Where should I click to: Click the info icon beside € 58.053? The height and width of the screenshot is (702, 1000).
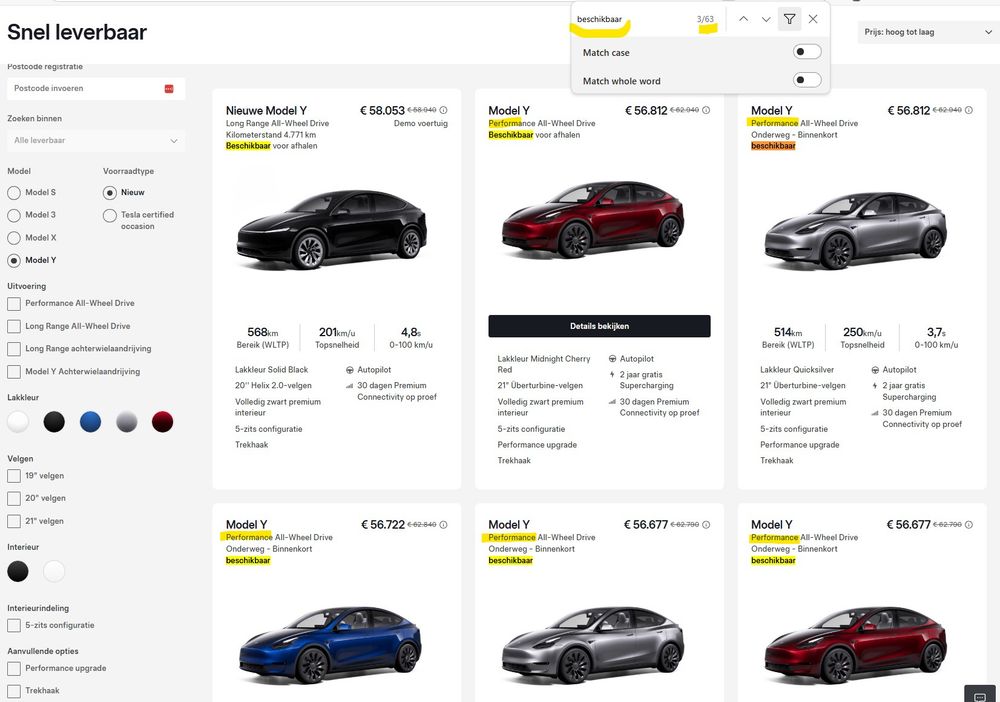click(443, 110)
